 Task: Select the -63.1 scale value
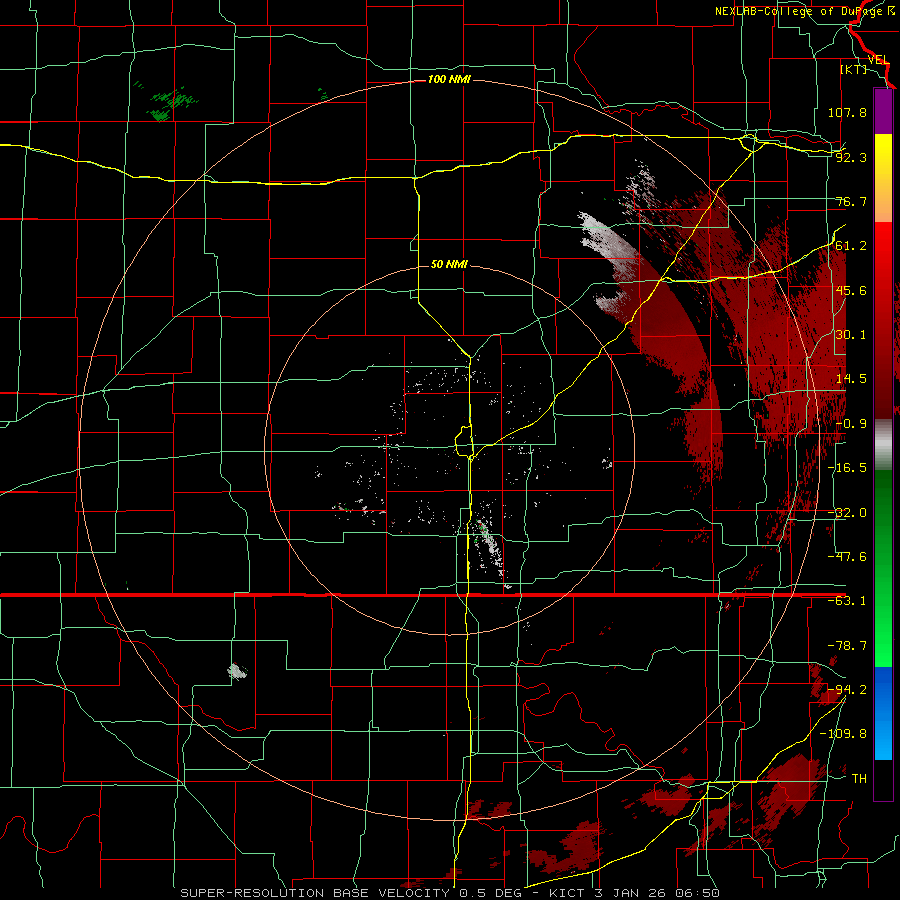click(x=847, y=601)
